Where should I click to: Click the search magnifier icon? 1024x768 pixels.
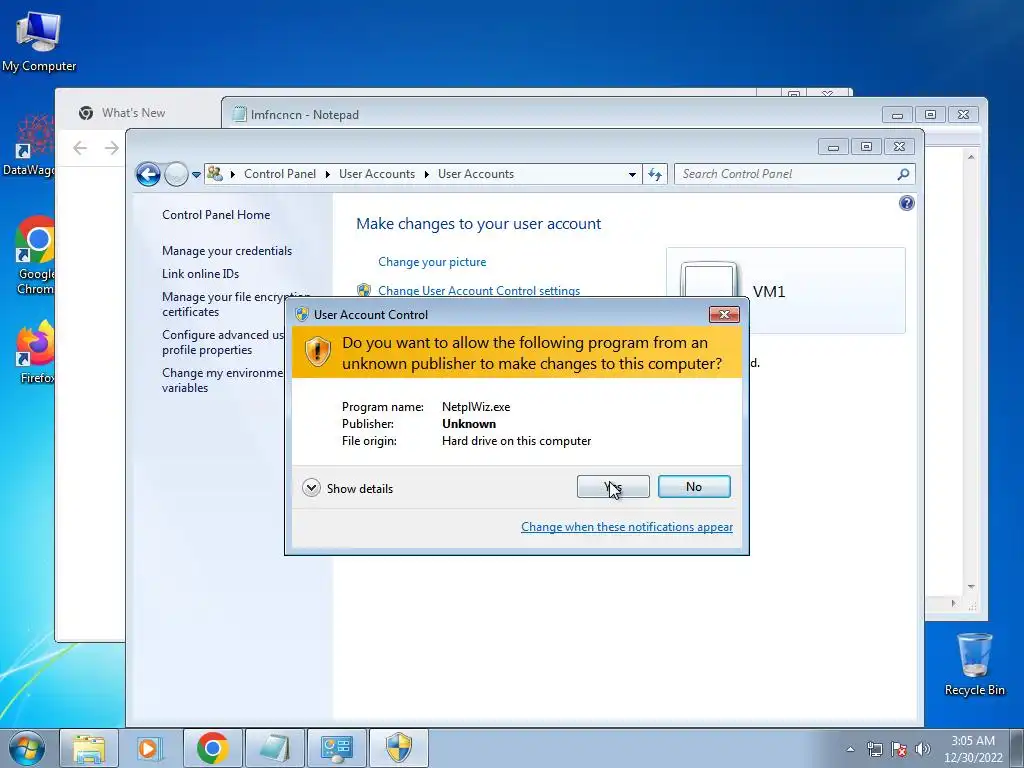coord(903,174)
